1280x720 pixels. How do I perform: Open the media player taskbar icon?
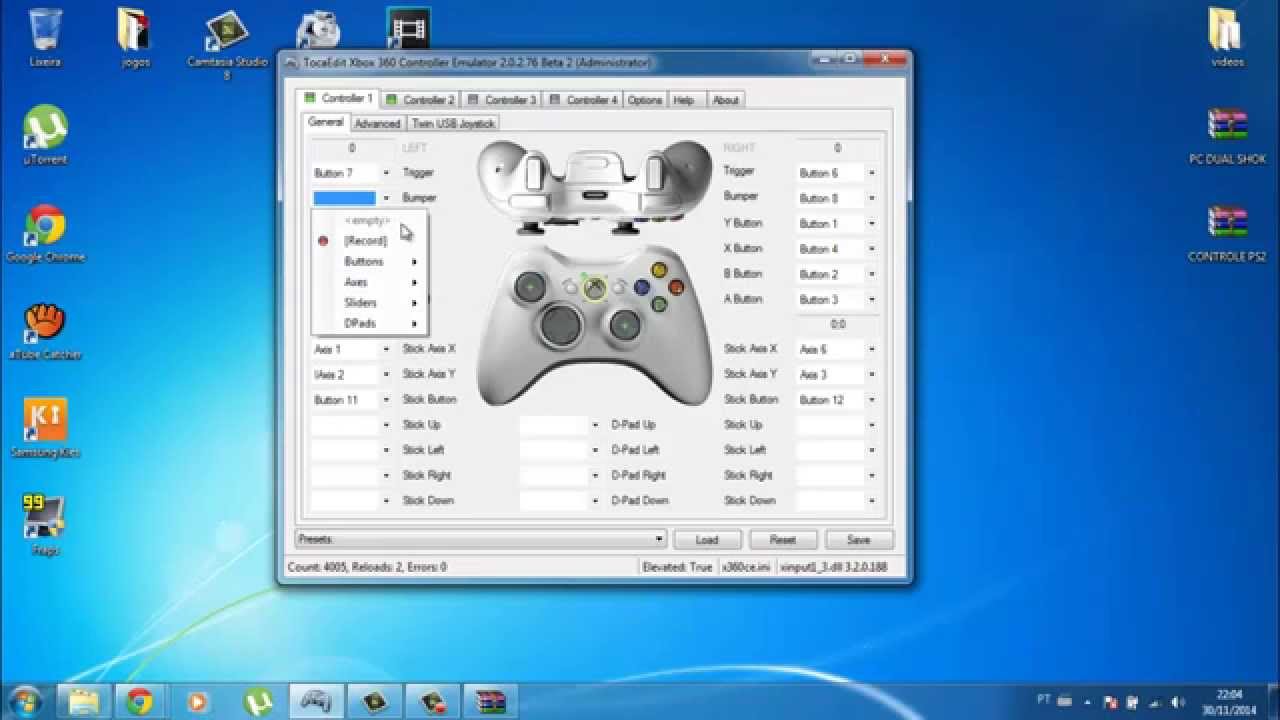[198, 700]
